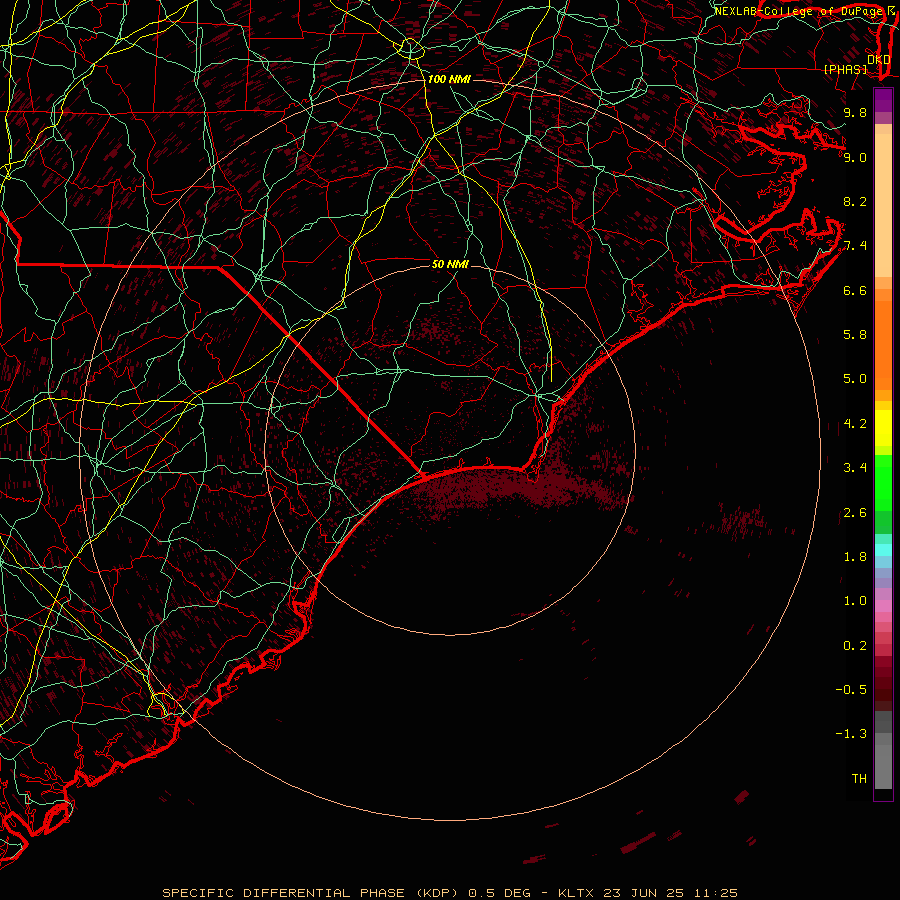Click the 9.0 value on the scale
Screen dimensions: 900x900
[x=855, y=157]
